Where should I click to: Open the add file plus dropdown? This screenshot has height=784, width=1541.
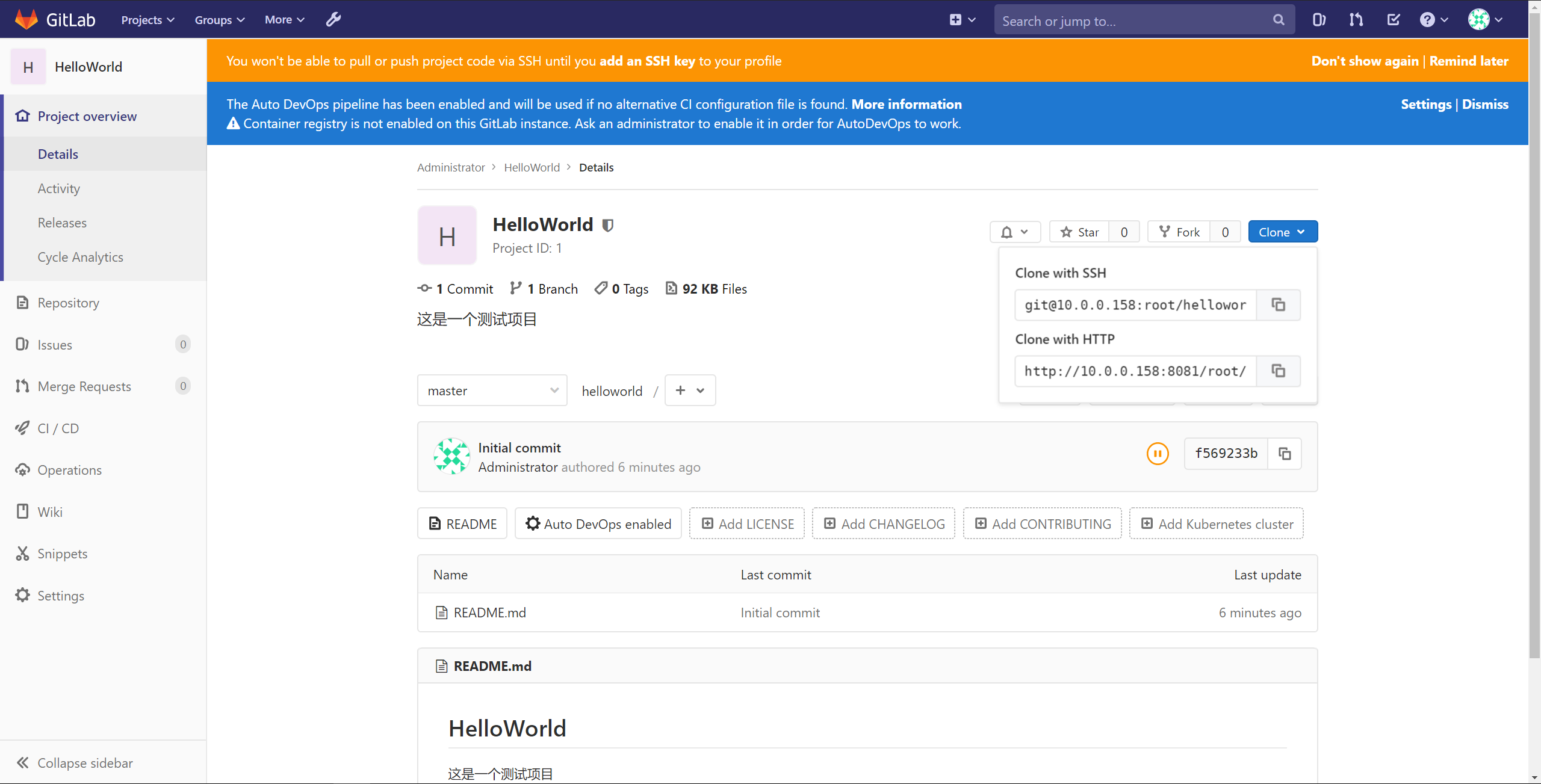(690, 390)
